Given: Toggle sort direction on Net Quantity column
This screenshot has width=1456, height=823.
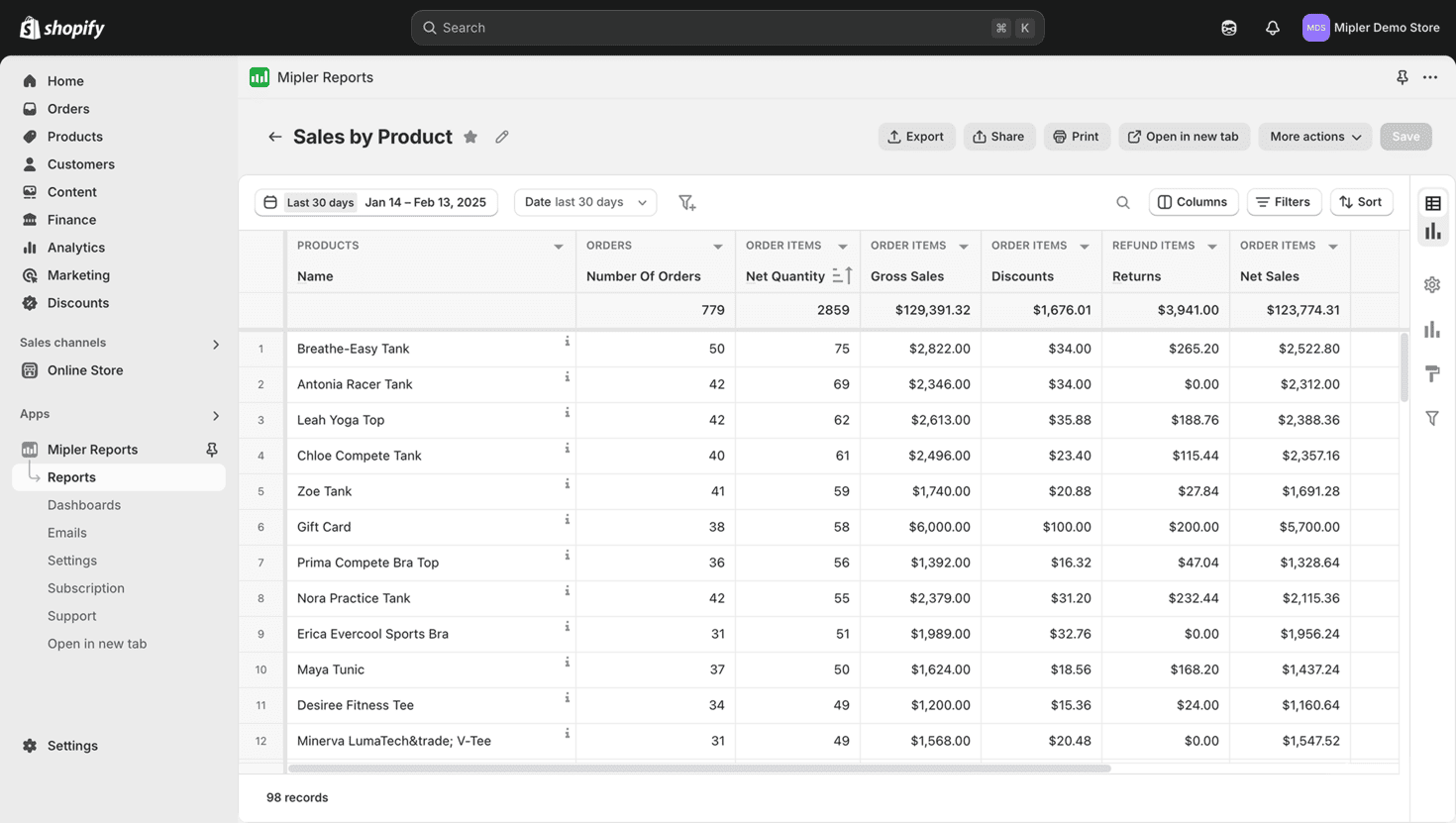Looking at the screenshot, I should pyautogui.click(x=841, y=275).
